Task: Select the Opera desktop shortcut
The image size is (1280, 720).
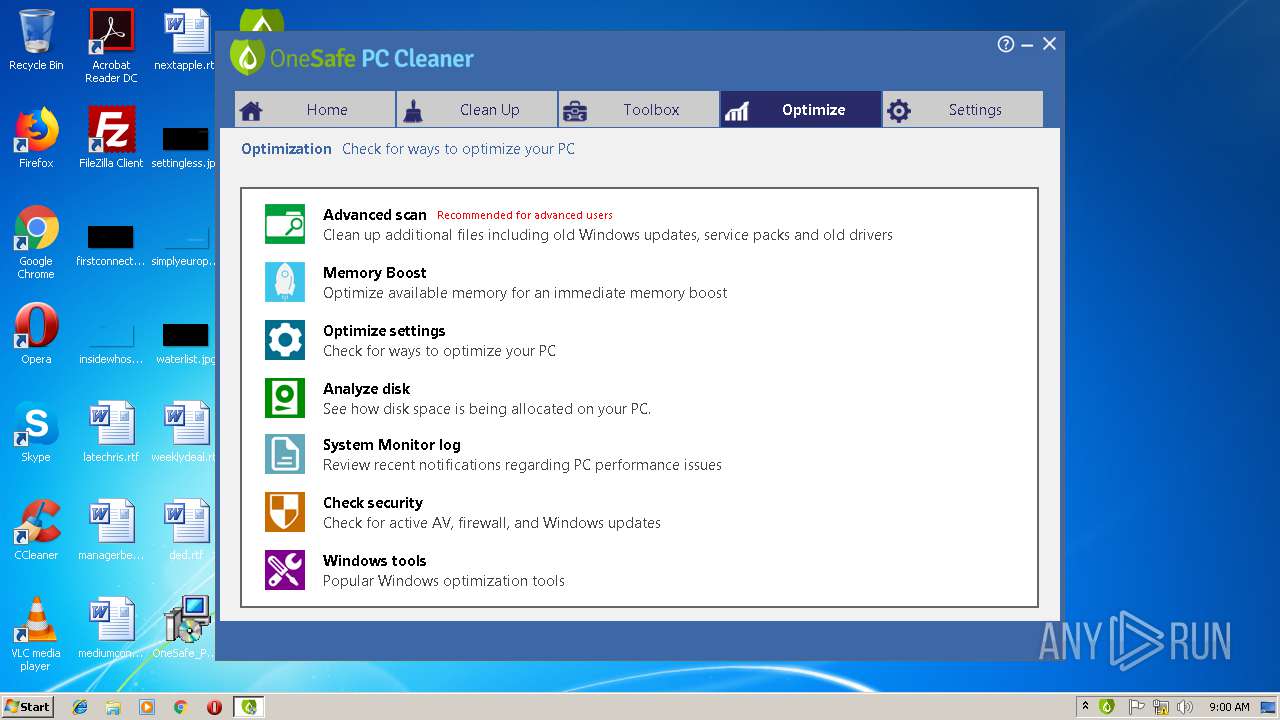Action: click(x=36, y=334)
